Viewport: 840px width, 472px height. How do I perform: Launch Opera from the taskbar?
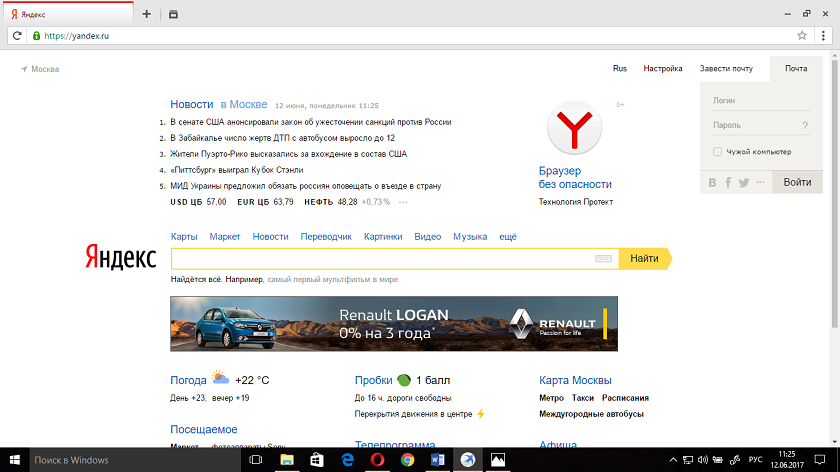click(x=377, y=460)
